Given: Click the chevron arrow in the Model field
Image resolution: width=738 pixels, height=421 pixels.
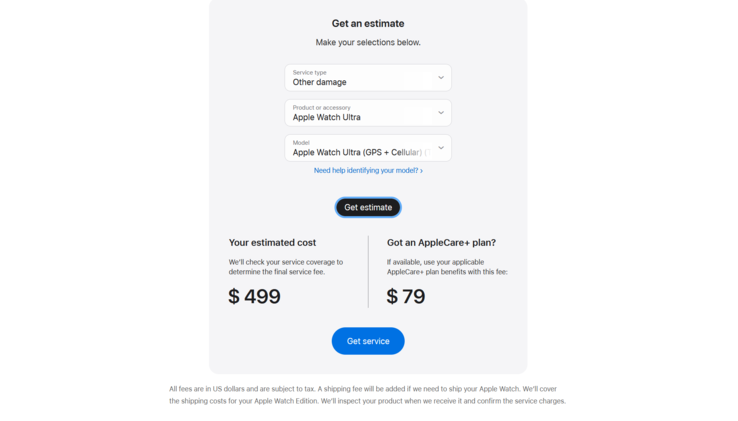Looking at the screenshot, I should tap(440, 148).
